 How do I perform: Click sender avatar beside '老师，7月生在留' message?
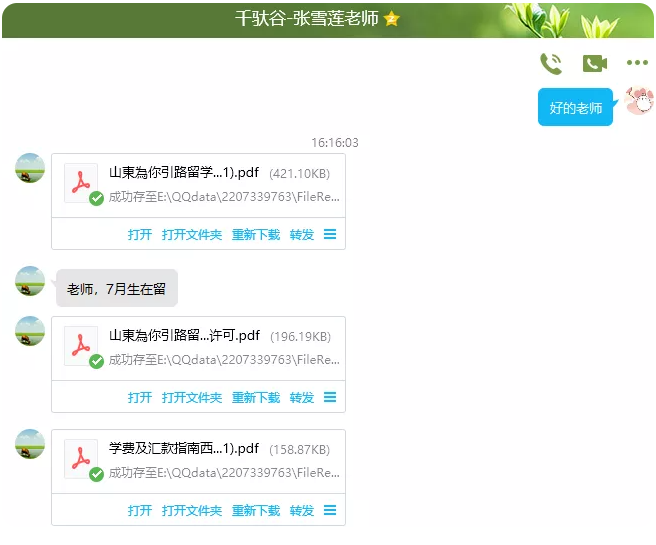[30, 281]
